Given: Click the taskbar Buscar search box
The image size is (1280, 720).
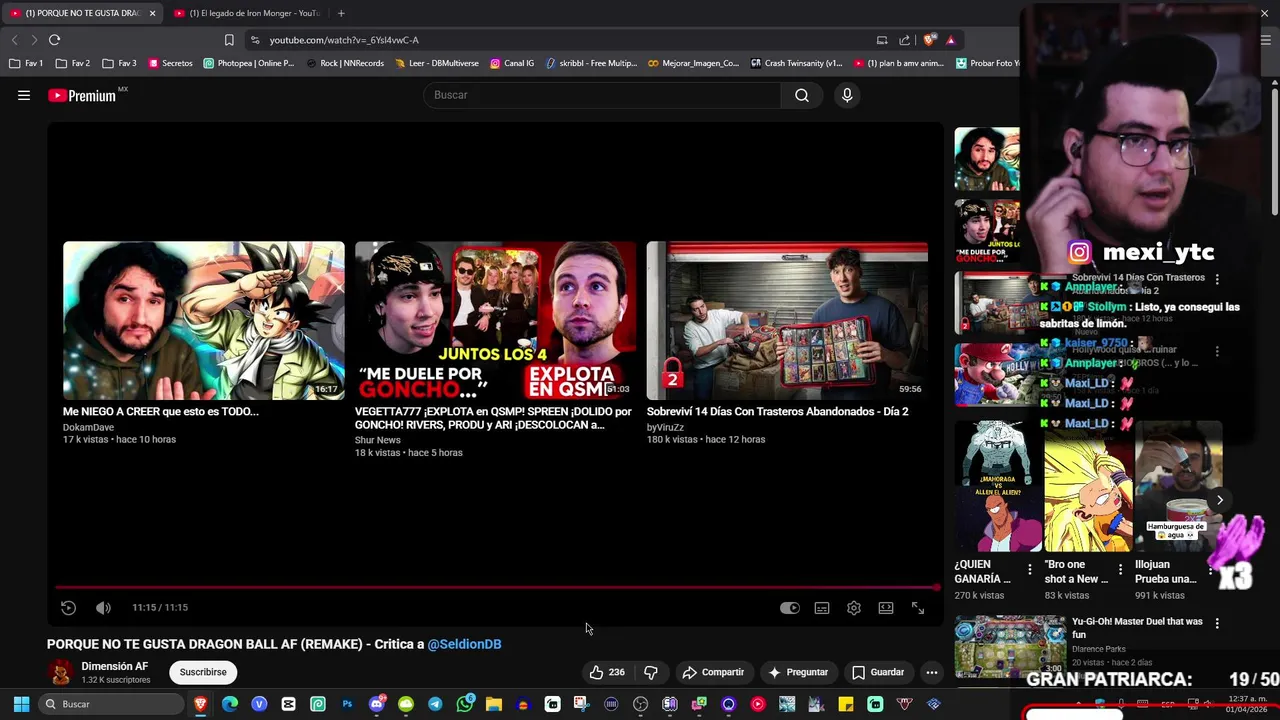Looking at the screenshot, I should pos(111,704).
